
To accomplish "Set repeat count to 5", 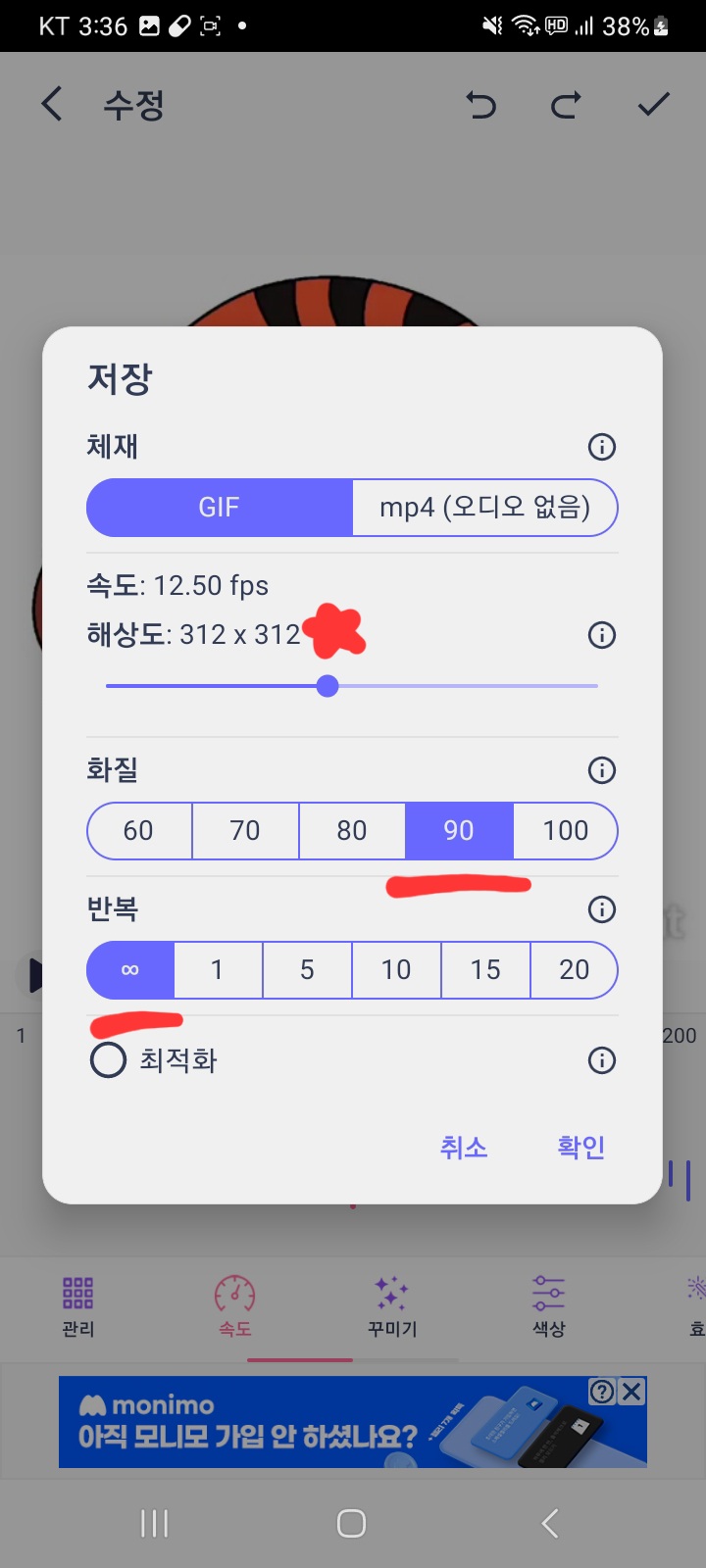I will 307,970.
